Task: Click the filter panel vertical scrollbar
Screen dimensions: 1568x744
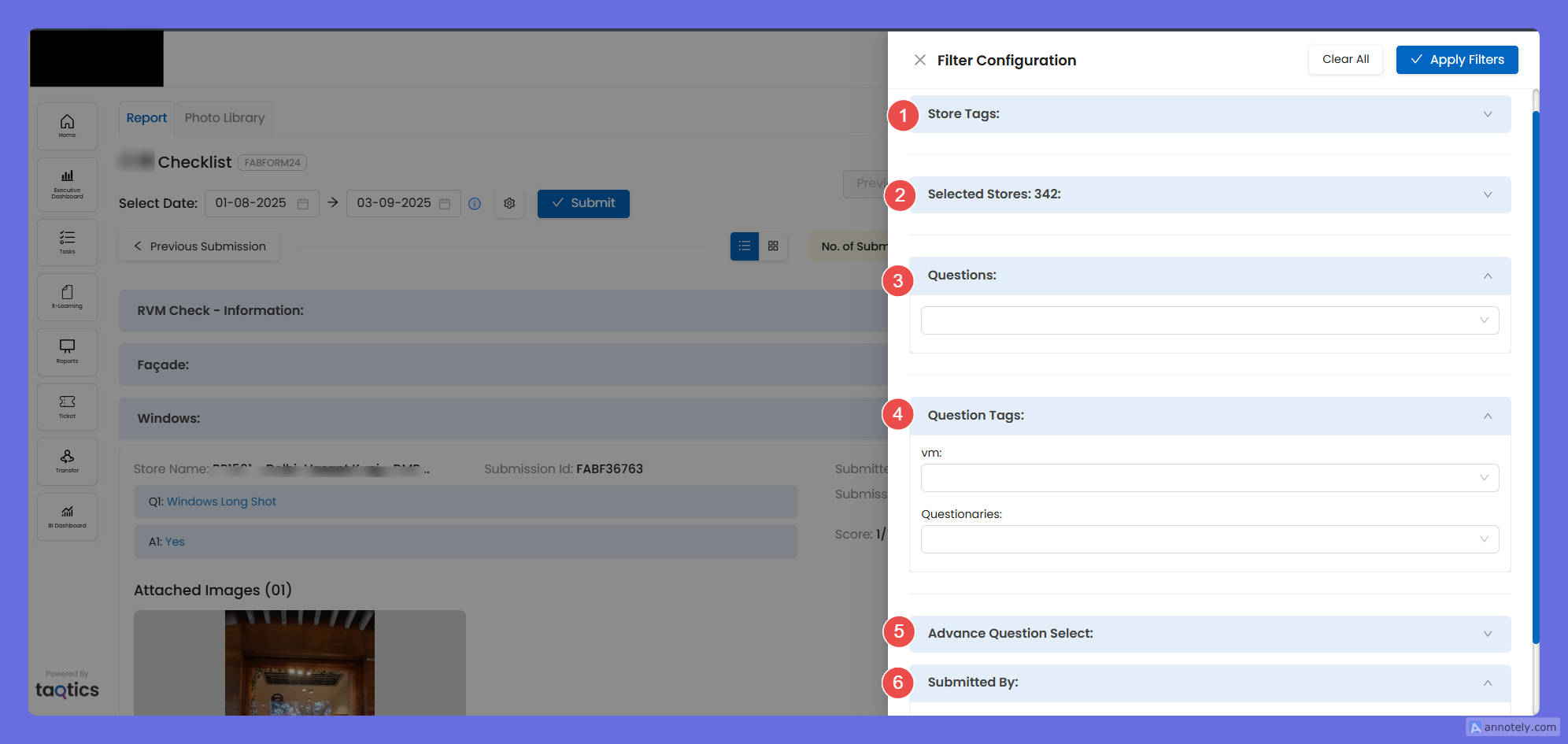Action: click(1535, 378)
